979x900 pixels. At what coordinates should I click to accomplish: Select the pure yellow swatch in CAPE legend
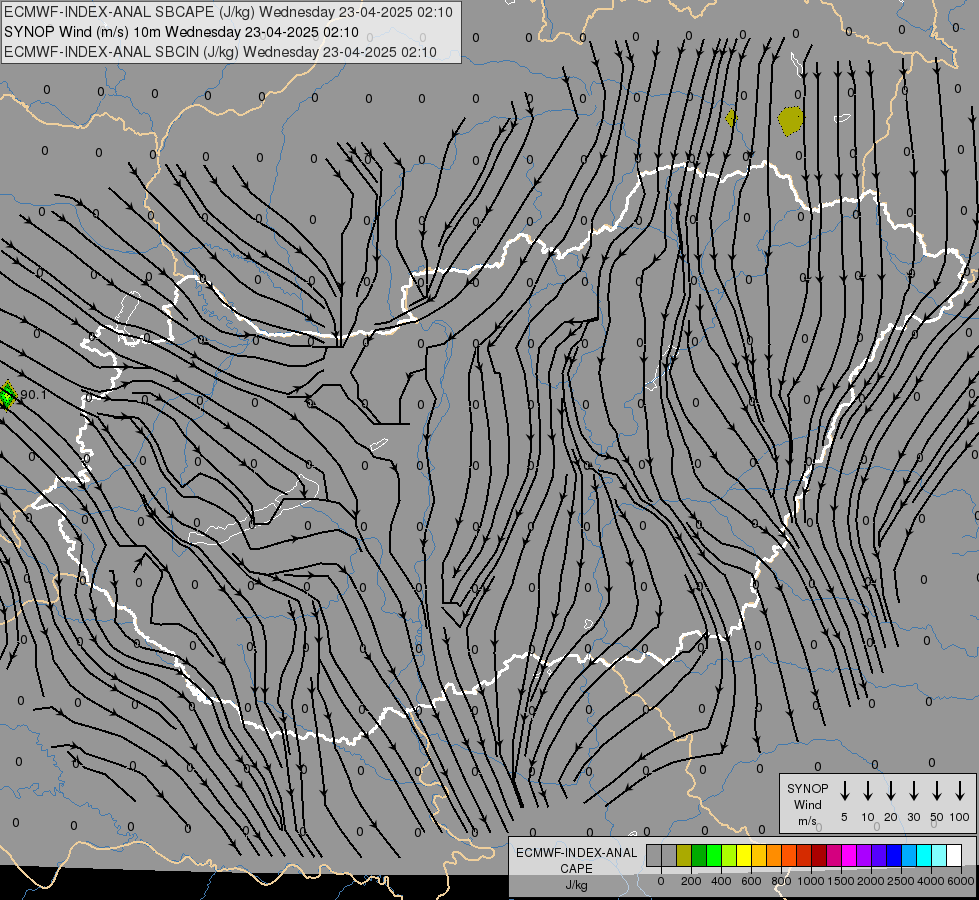click(744, 855)
